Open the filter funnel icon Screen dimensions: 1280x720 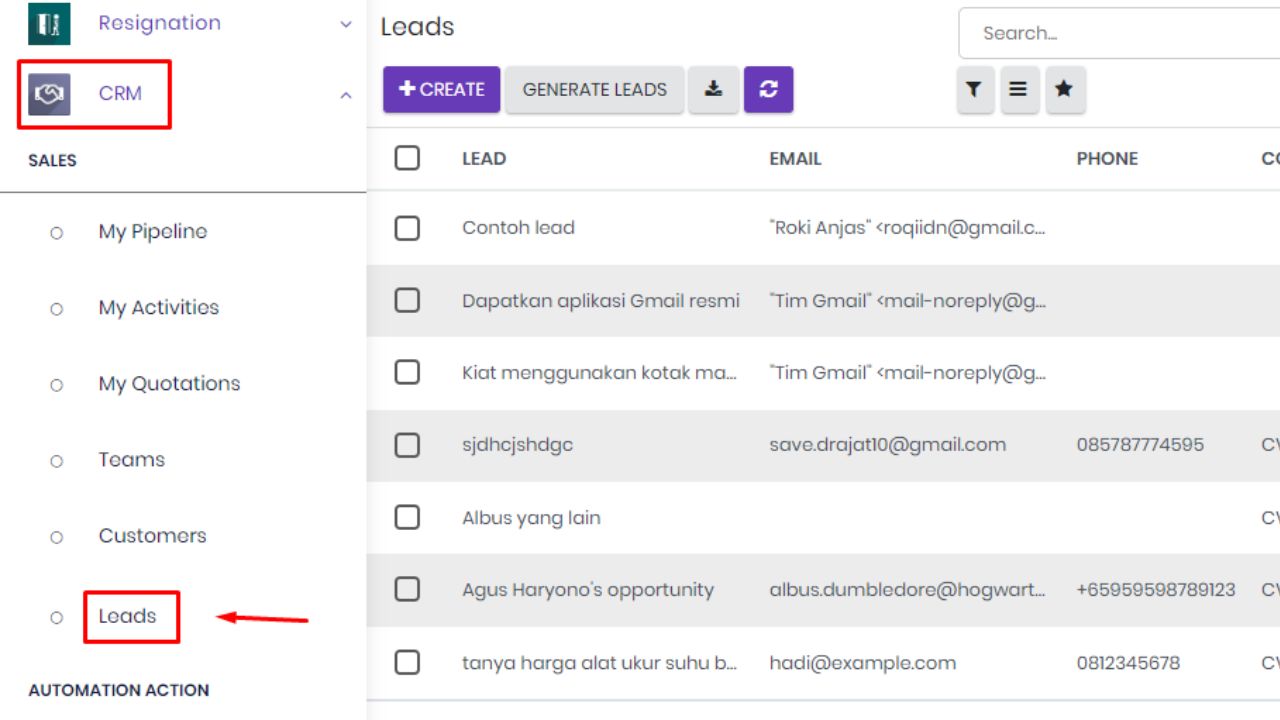[x=975, y=90]
